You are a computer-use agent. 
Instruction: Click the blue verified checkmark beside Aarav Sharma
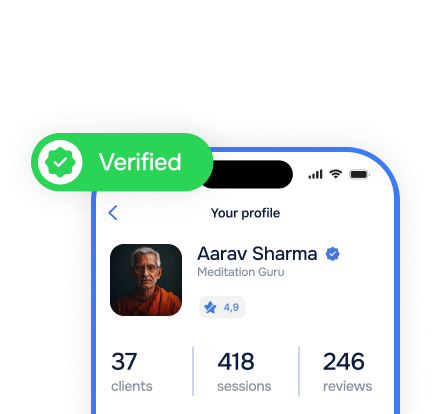tap(332, 254)
